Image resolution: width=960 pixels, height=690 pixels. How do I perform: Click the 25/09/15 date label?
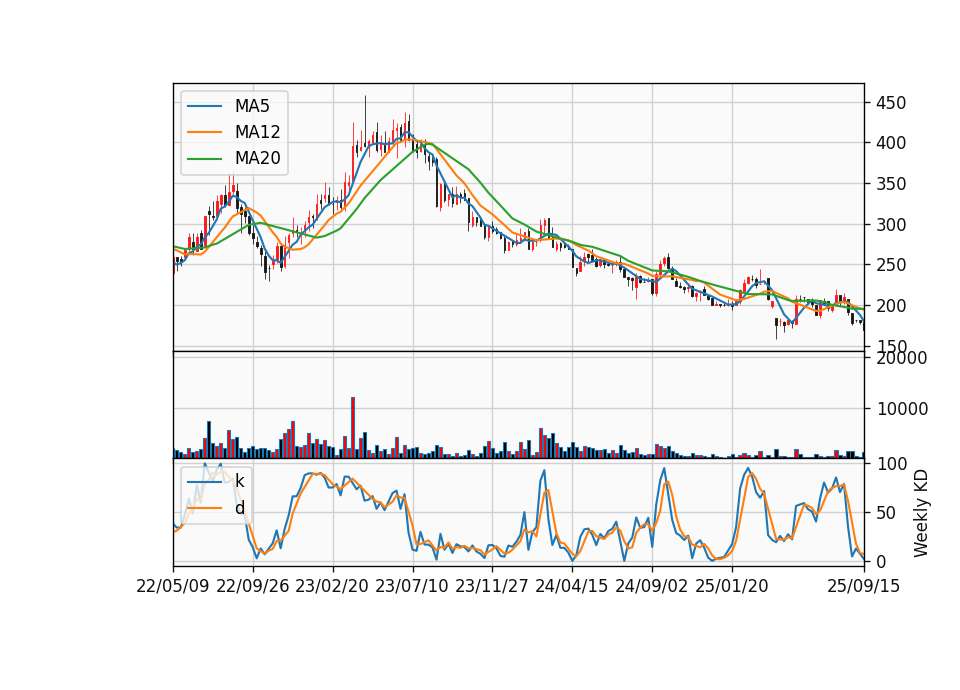click(864, 586)
